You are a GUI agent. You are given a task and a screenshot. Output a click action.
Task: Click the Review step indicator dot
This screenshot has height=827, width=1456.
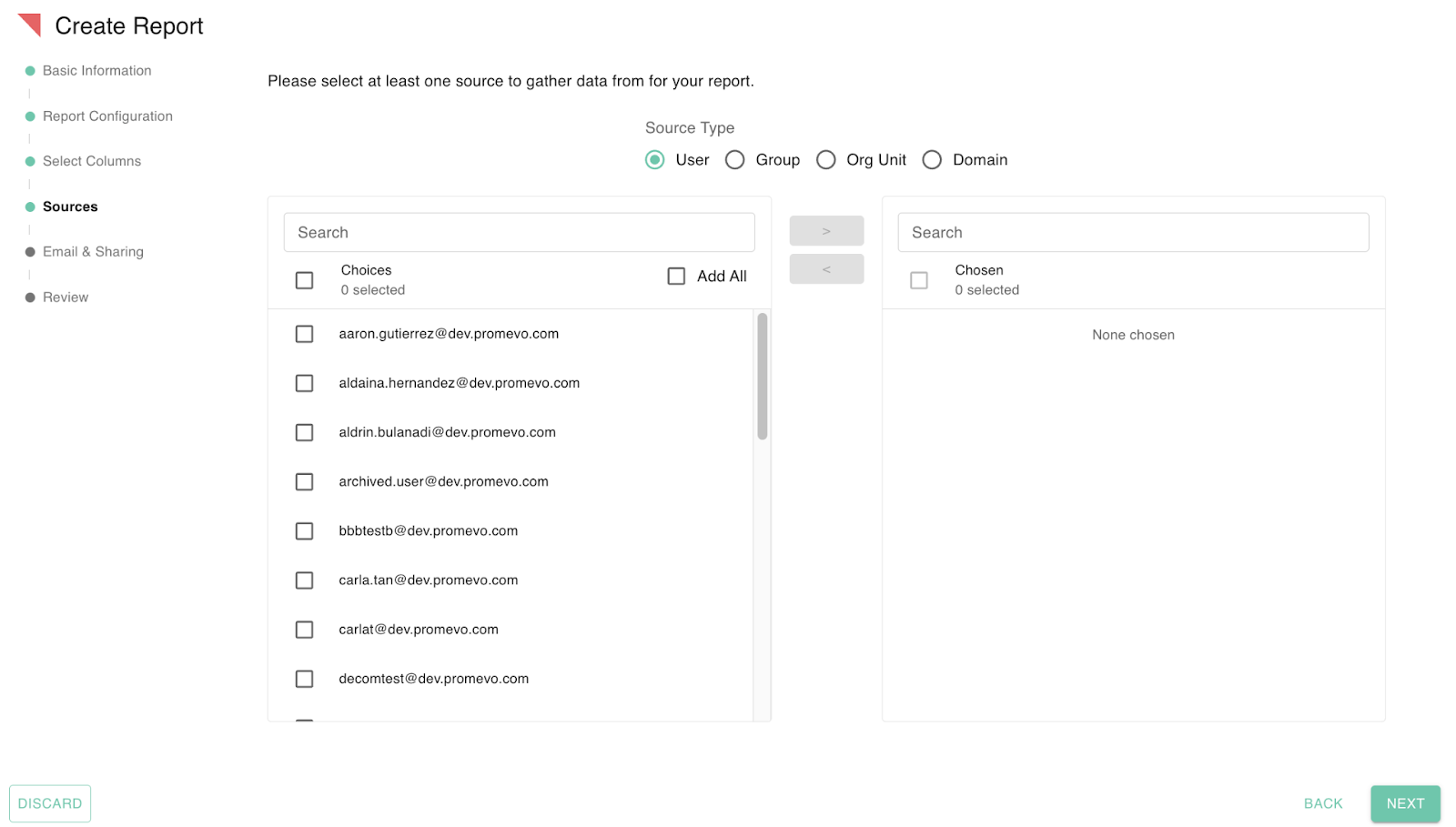28,298
